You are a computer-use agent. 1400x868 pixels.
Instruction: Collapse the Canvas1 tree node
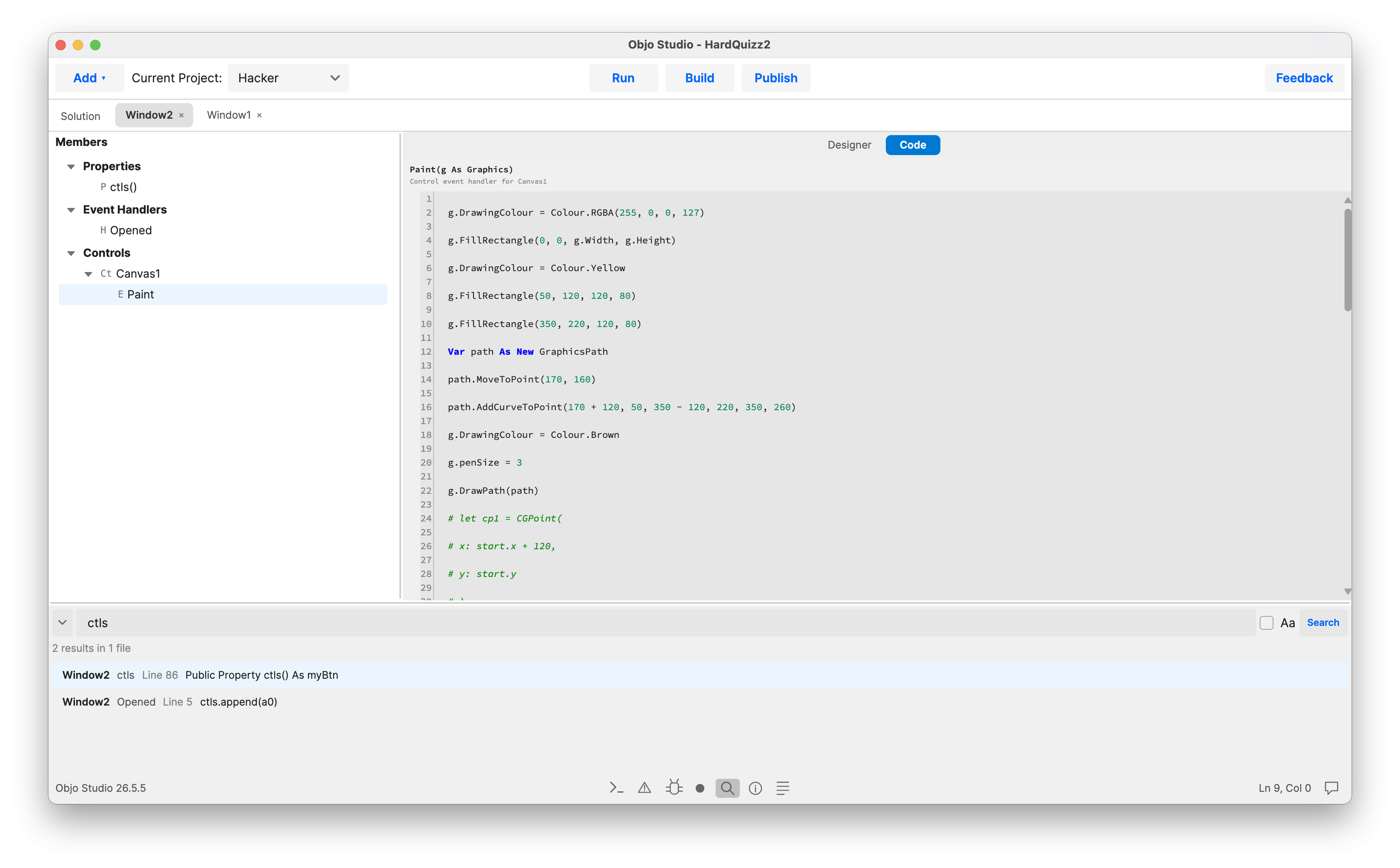(88, 274)
